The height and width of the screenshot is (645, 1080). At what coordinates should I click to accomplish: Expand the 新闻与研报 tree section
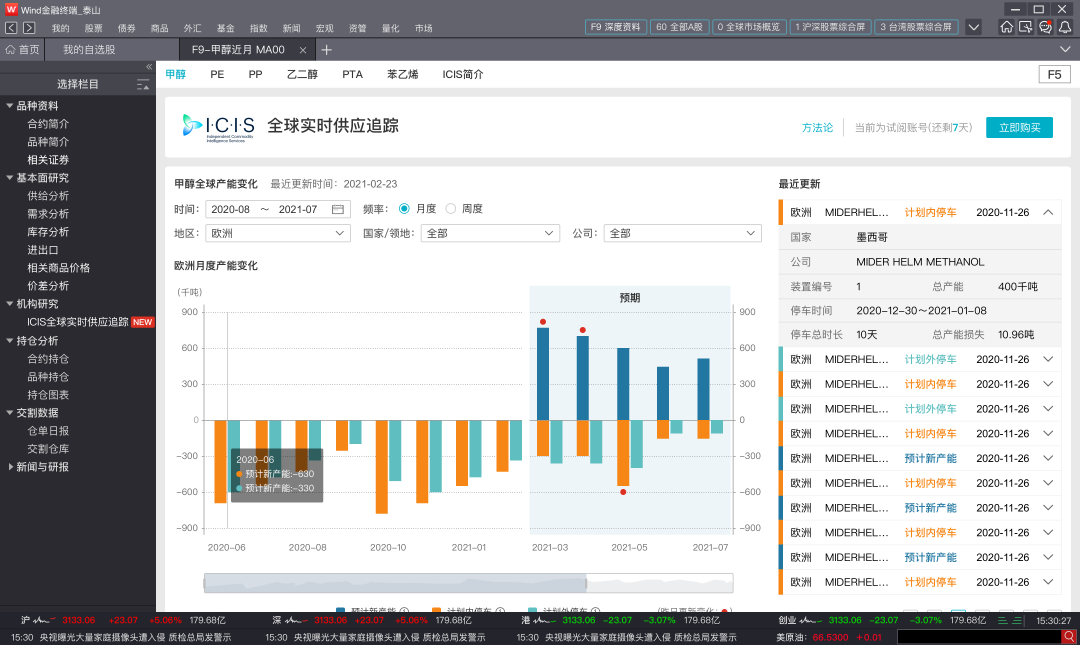[10, 467]
